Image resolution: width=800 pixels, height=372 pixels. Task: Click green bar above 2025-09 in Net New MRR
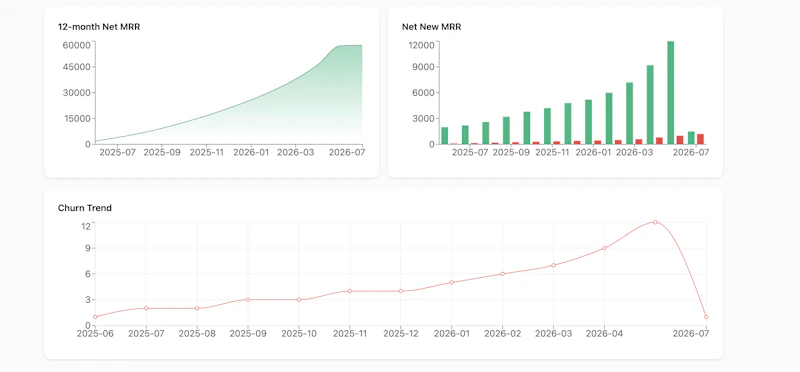click(506, 131)
